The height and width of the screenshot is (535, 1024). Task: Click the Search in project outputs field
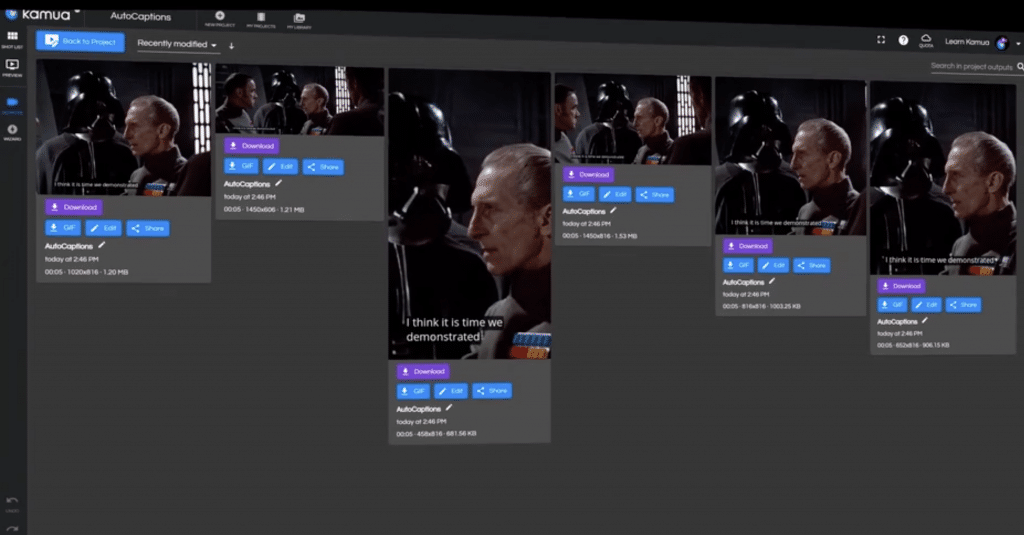pyautogui.click(x=972, y=67)
